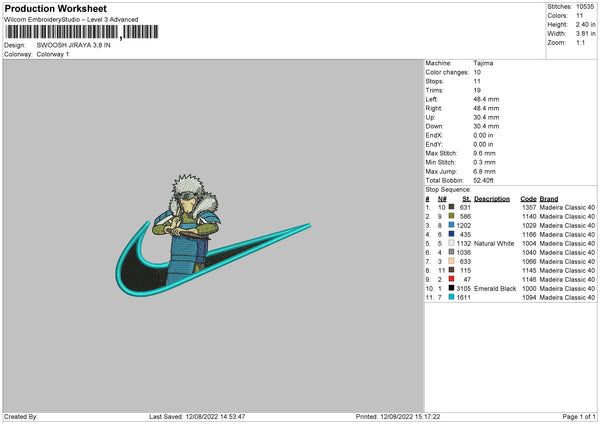Click the Stitches value '10535'
Screen dimensions: 600x424
click(585, 7)
